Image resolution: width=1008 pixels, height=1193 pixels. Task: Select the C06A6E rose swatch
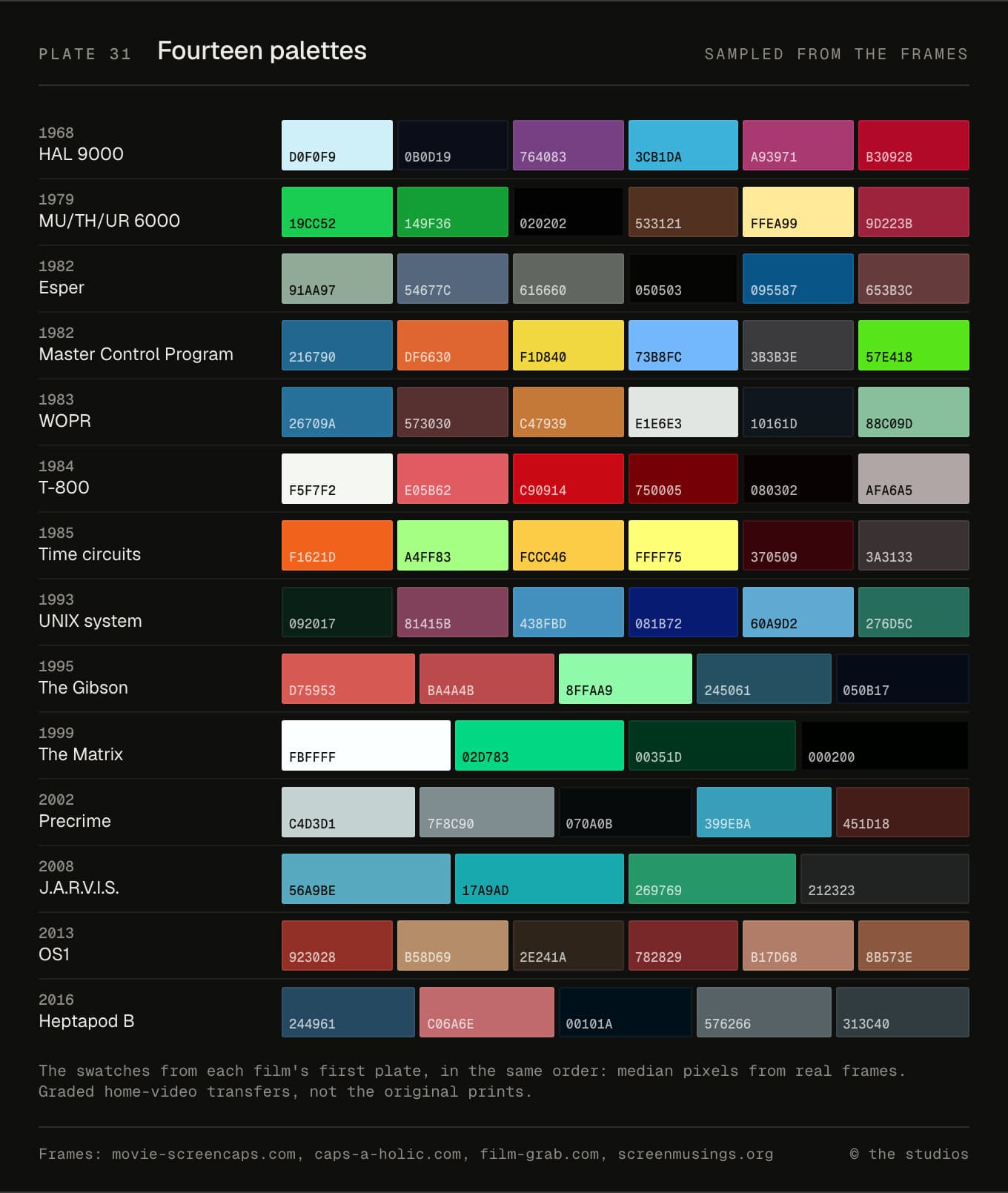487,1012
